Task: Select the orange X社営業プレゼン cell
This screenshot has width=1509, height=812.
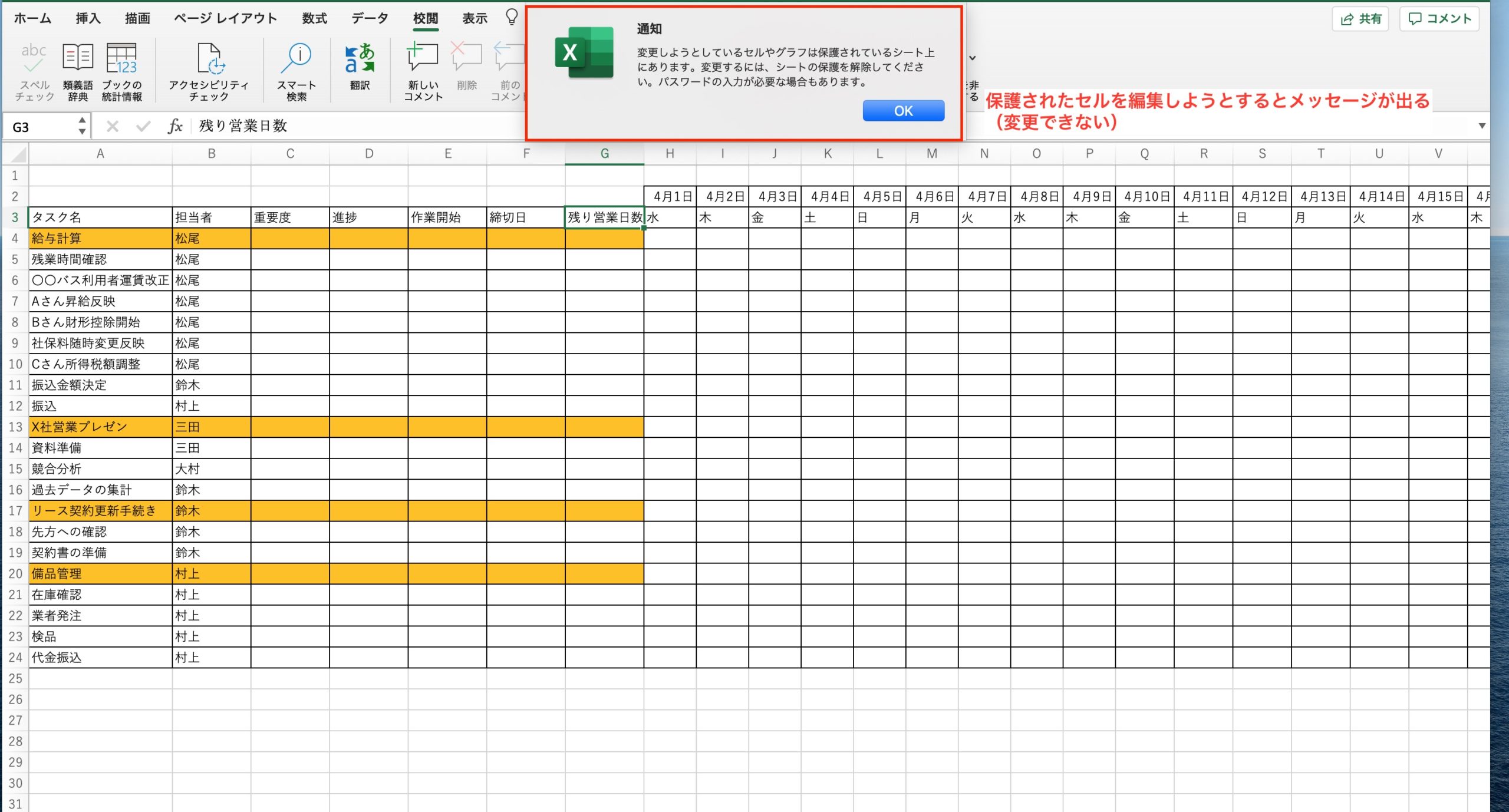Action: 100,427
